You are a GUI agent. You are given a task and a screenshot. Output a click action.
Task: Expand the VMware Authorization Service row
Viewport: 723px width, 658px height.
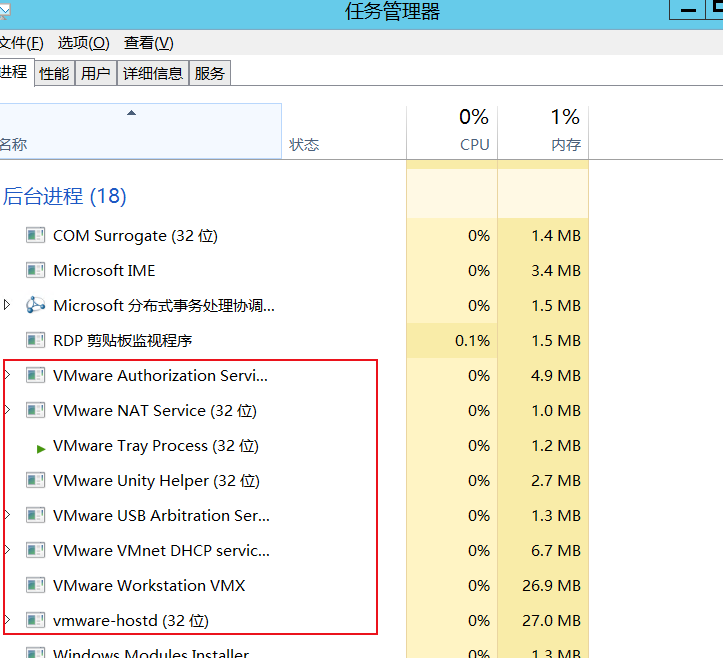tap(7, 375)
